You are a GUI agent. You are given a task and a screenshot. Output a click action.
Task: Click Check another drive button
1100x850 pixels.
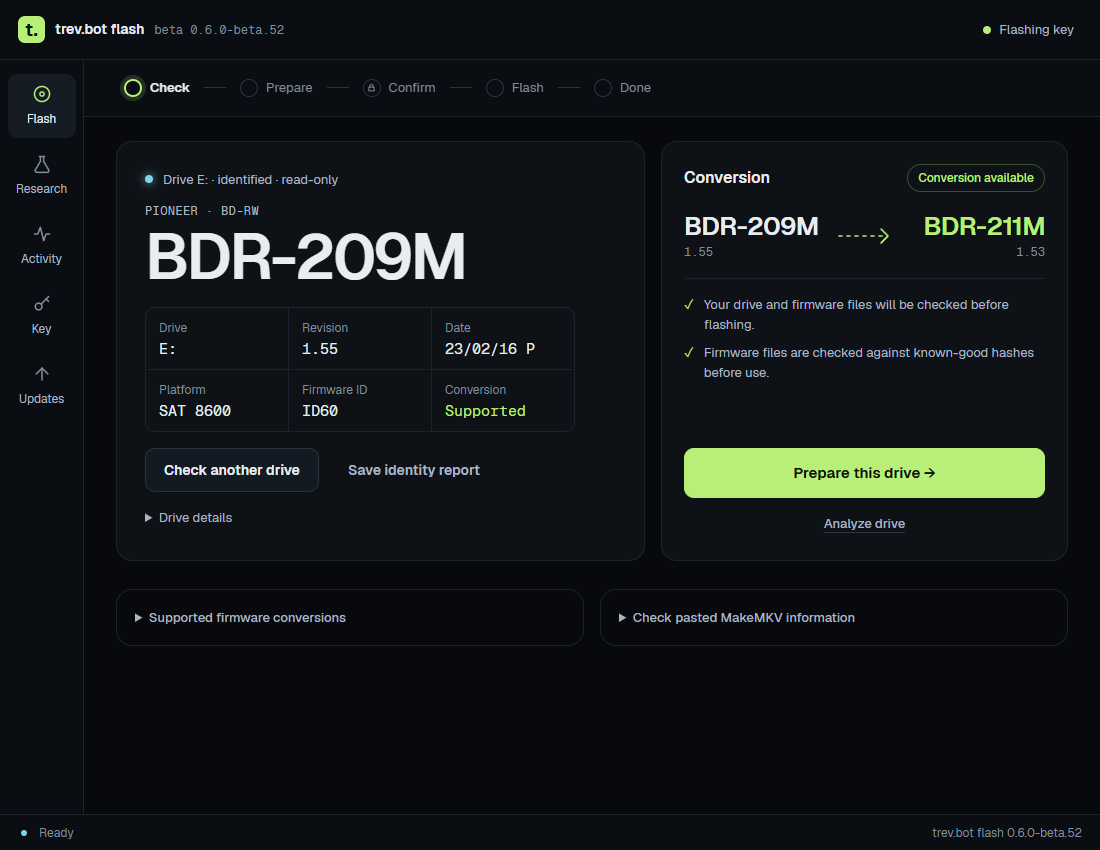[232, 470]
